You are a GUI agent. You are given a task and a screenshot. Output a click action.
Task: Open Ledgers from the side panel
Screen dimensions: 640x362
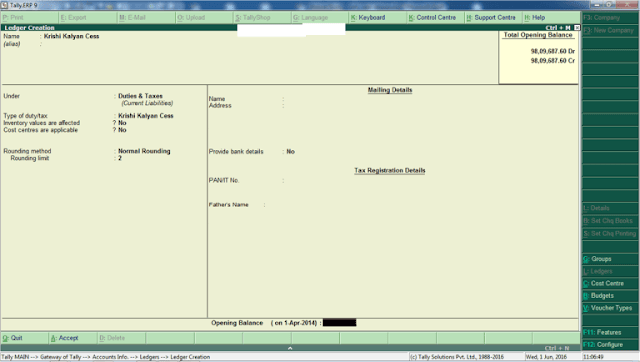610,271
